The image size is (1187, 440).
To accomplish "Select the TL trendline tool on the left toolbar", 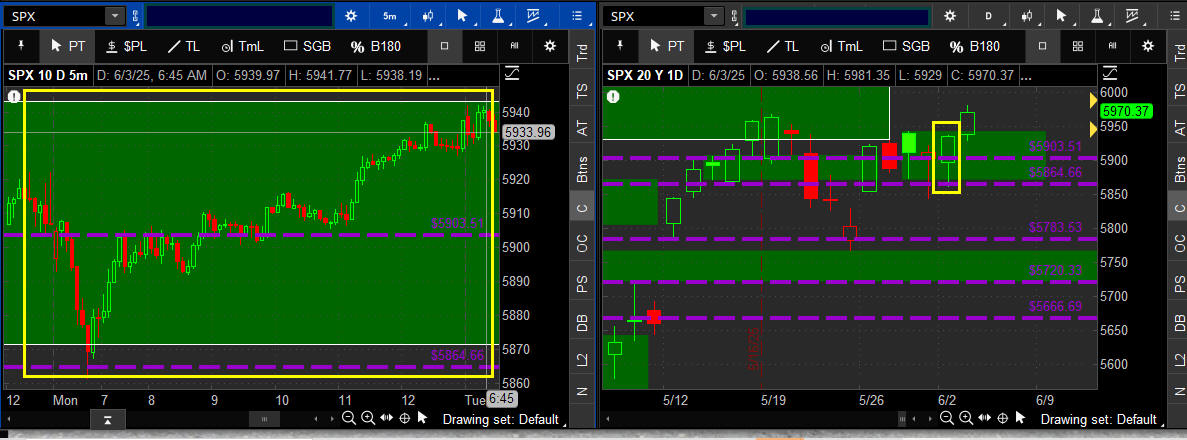I will (x=183, y=46).
